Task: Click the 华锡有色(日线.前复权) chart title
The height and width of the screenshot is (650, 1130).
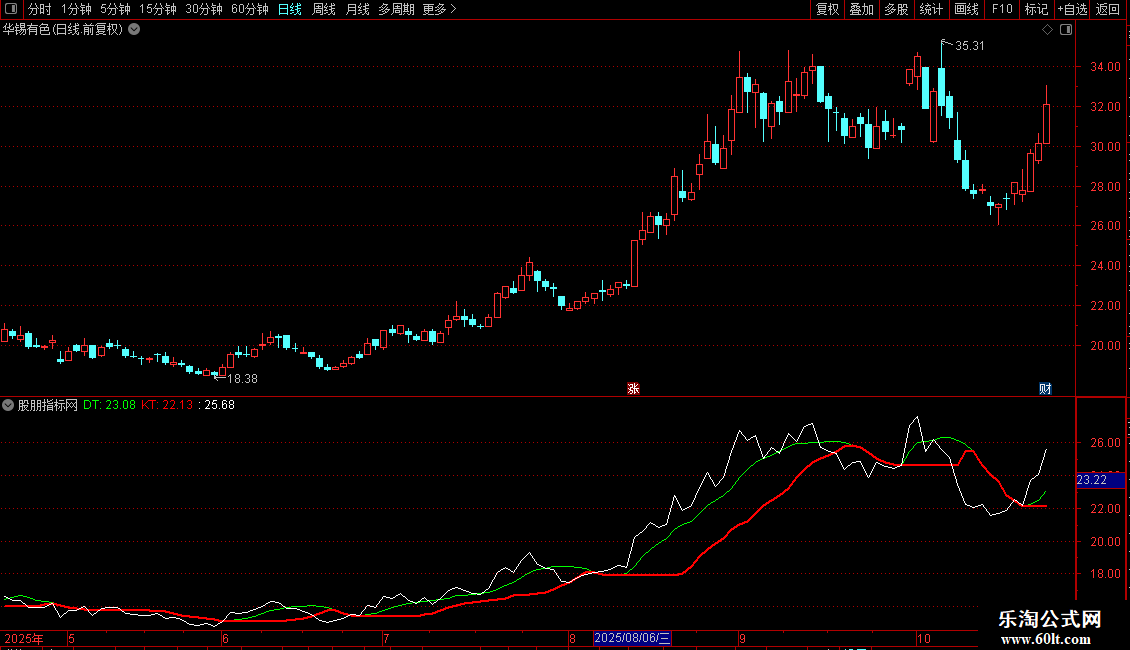Action: [63, 30]
